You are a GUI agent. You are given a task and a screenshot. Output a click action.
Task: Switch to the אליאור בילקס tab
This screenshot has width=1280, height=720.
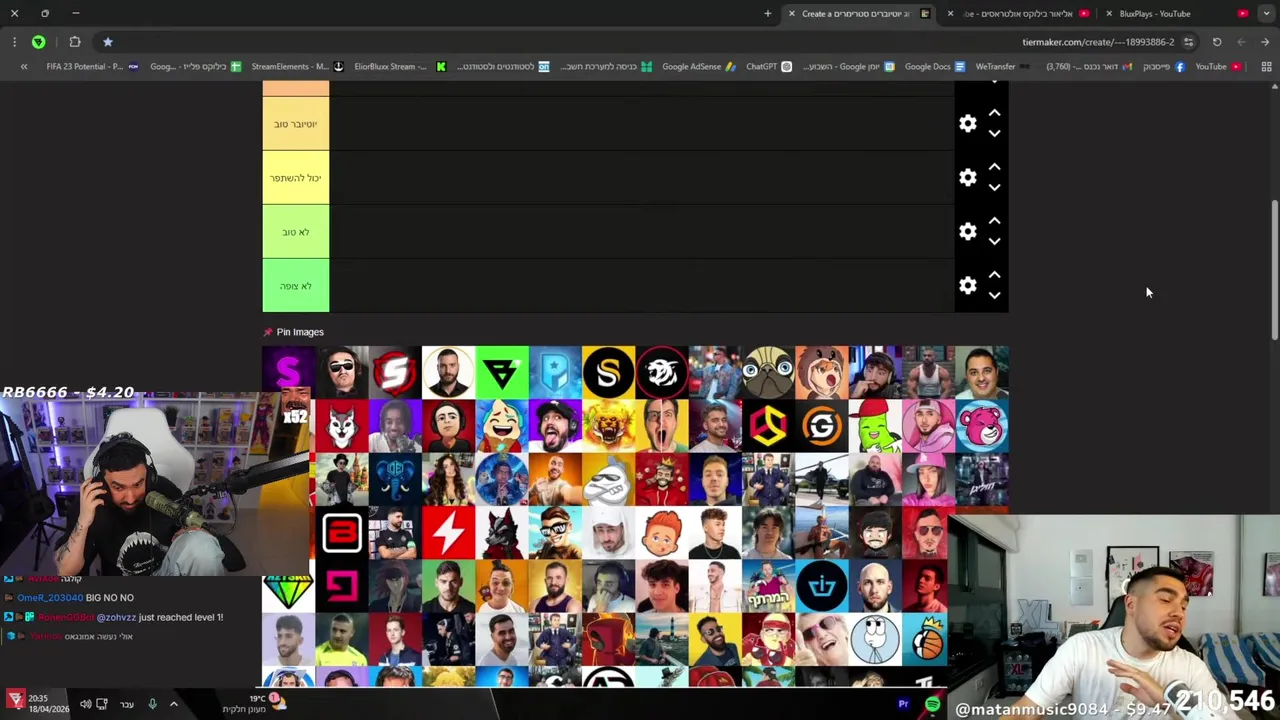pyautogui.click(x=1018, y=14)
